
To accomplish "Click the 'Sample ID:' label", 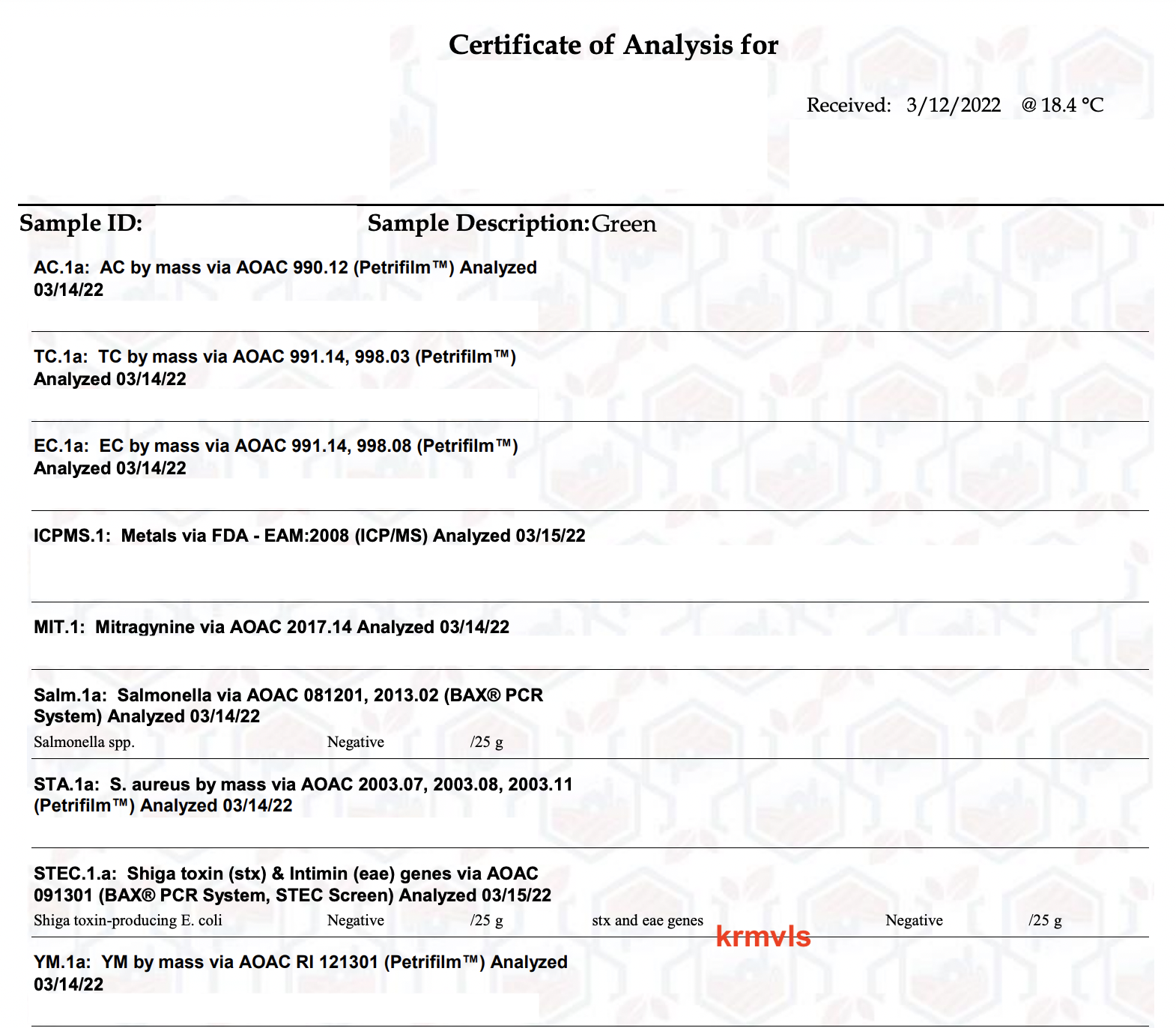I will pyautogui.click(x=81, y=223).
